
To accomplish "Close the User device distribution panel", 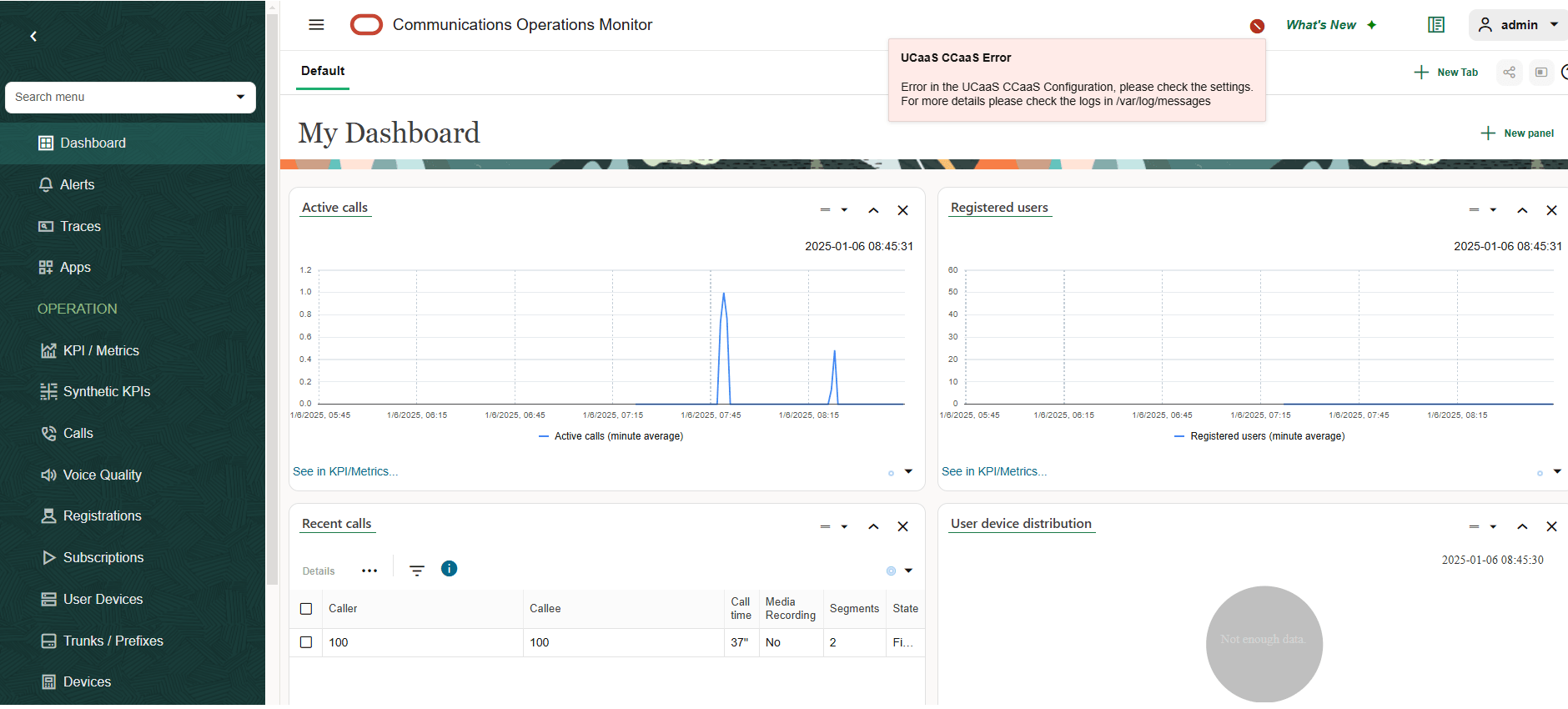I will pos(1551,526).
